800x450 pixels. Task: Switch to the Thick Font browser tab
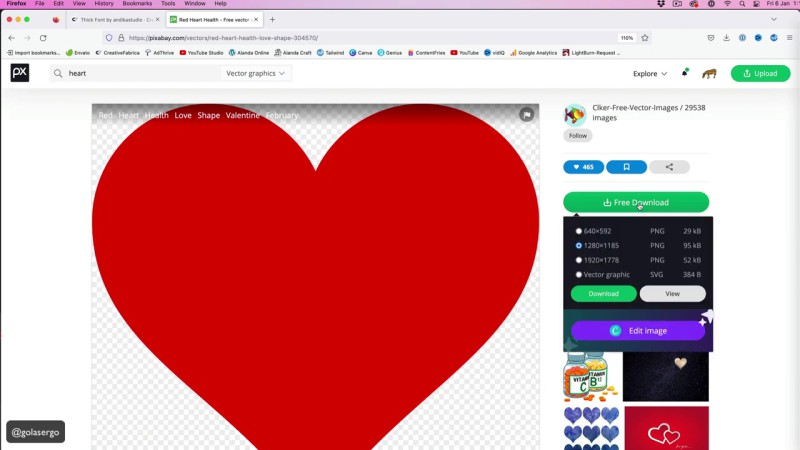(112, 19)
